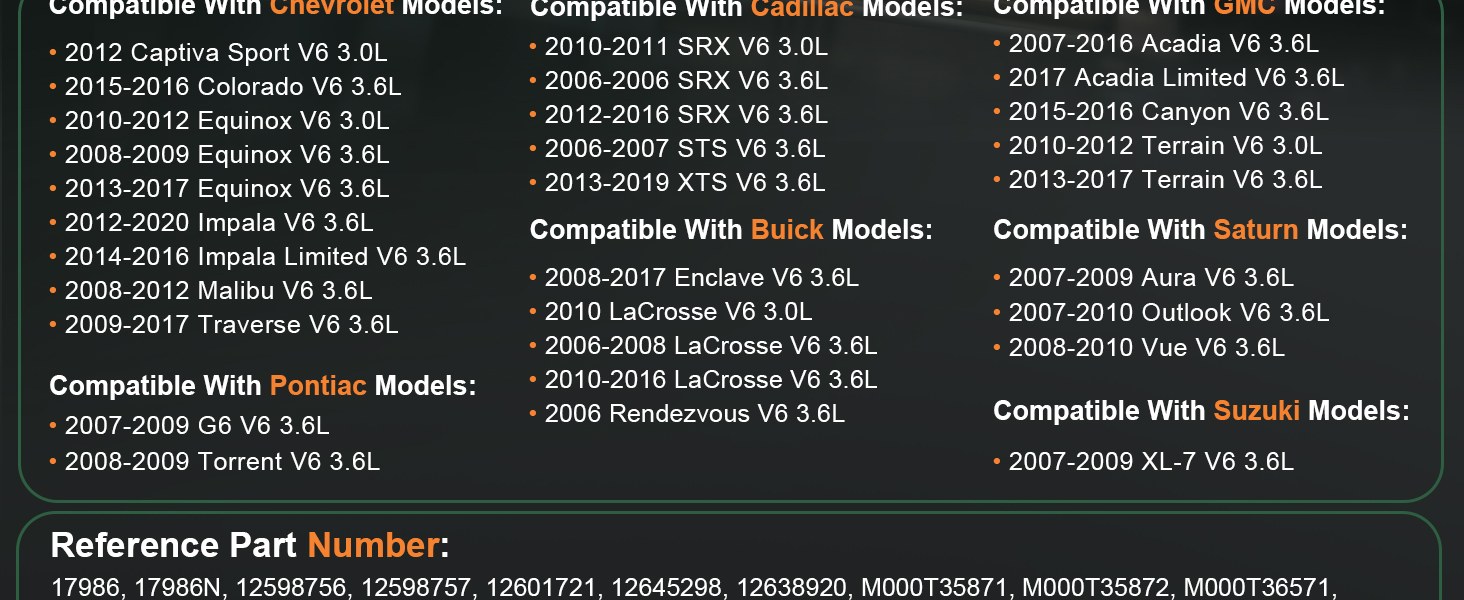Click the 2012-2020 Impala V6 3.6L entry

point(219,223)
